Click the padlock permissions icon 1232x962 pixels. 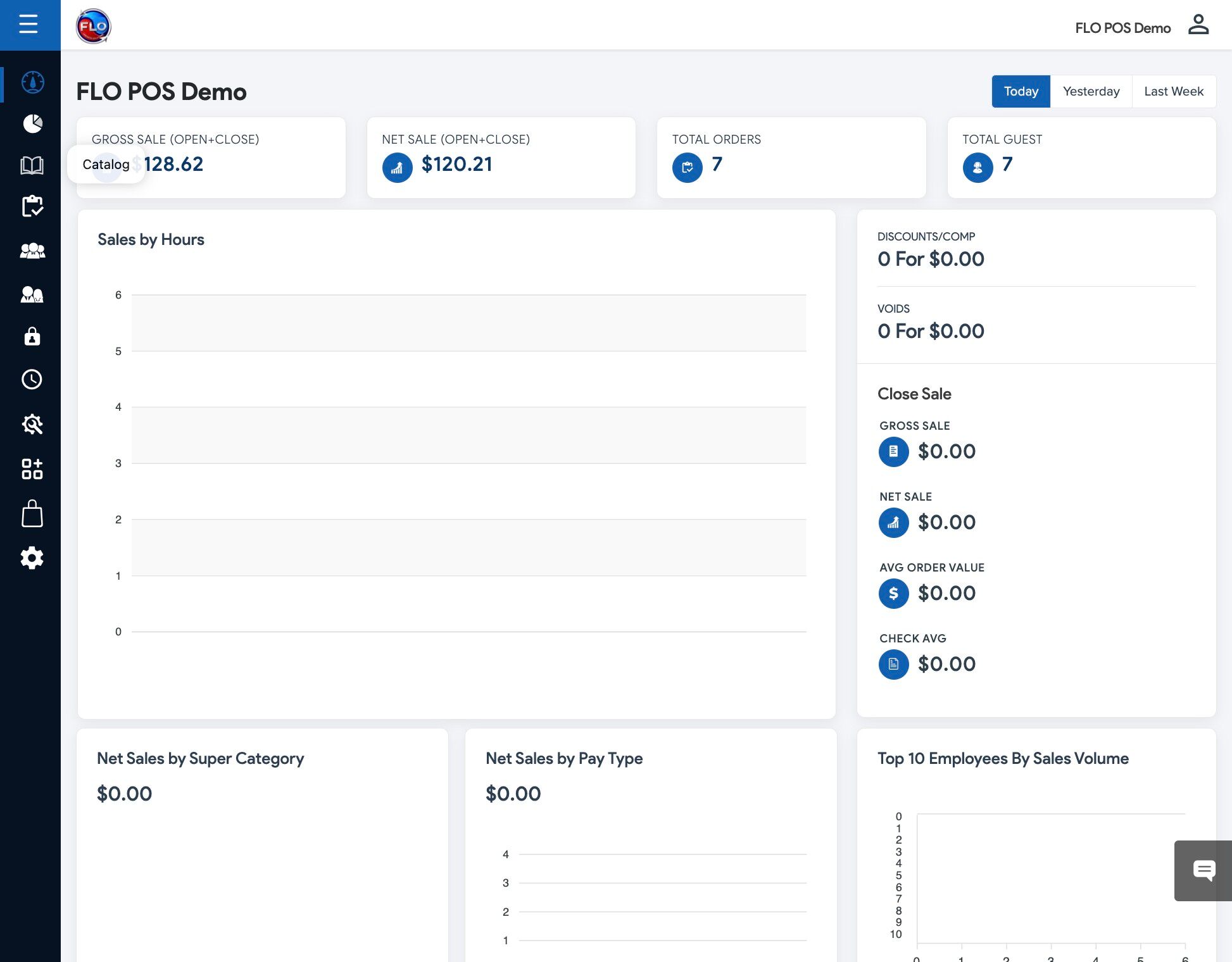[x=32, y=336]
